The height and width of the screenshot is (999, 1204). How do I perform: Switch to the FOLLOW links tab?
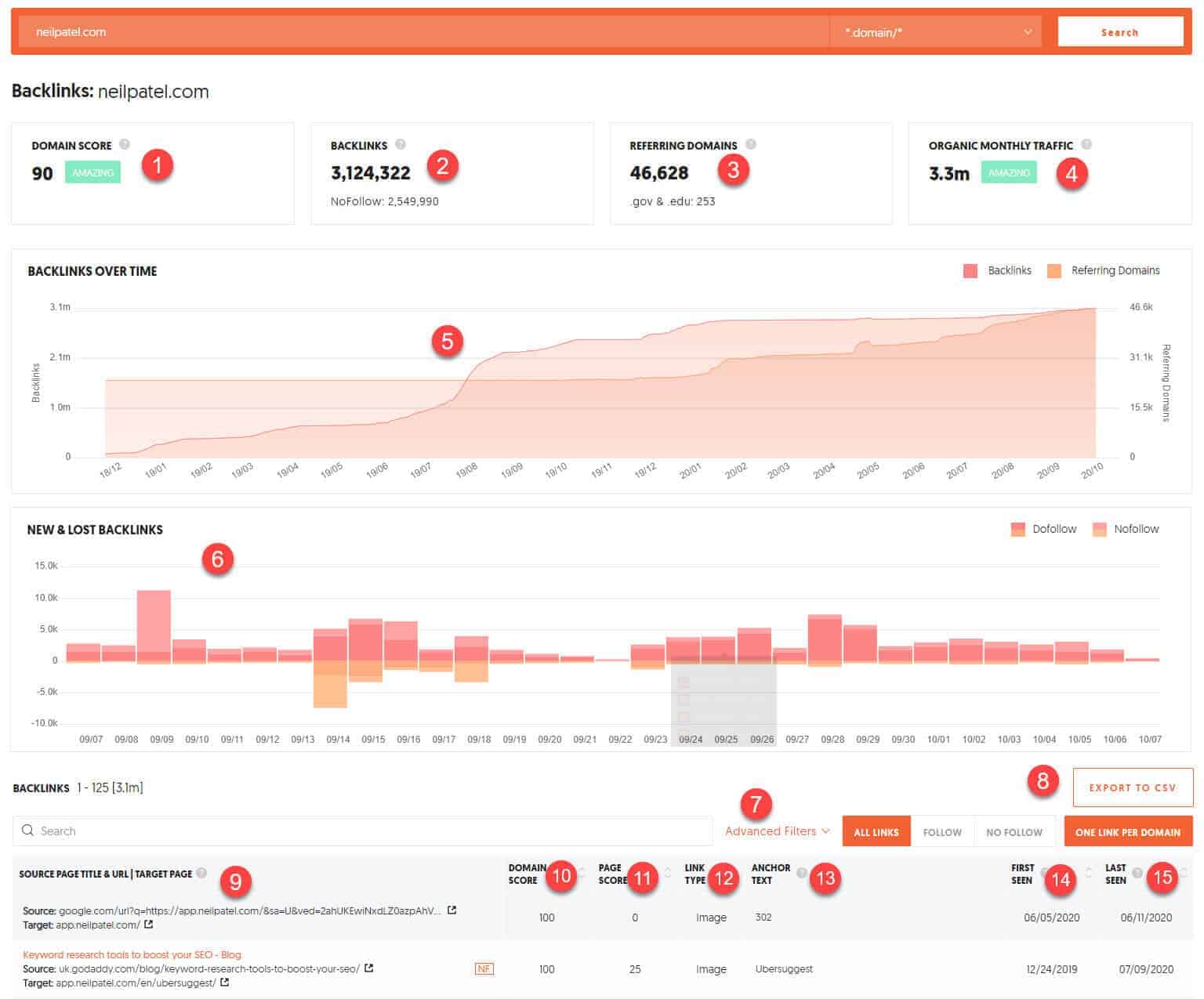942,831
